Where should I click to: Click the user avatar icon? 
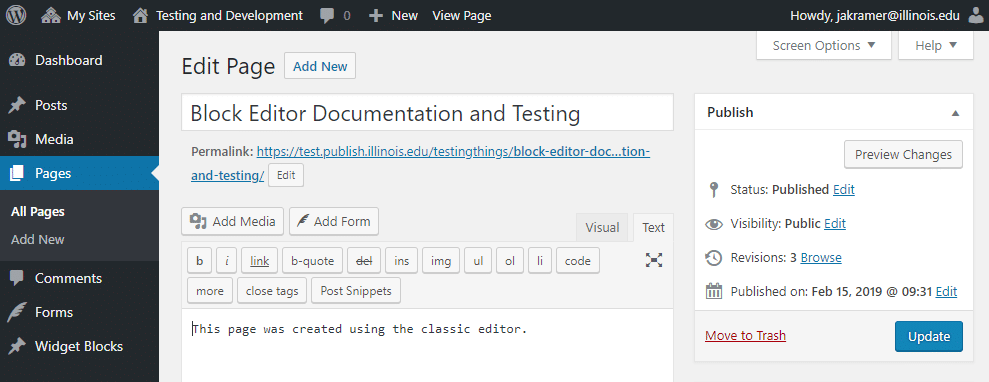tap(975, 16)
